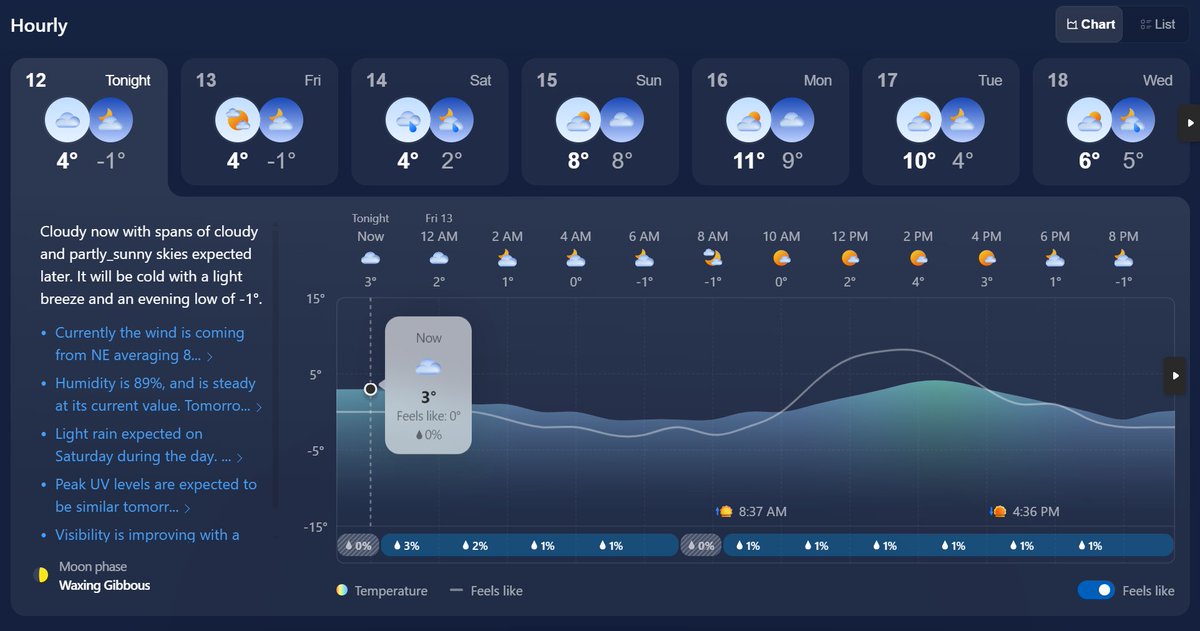Click the sunset icon at 4:36 PM

998,511
